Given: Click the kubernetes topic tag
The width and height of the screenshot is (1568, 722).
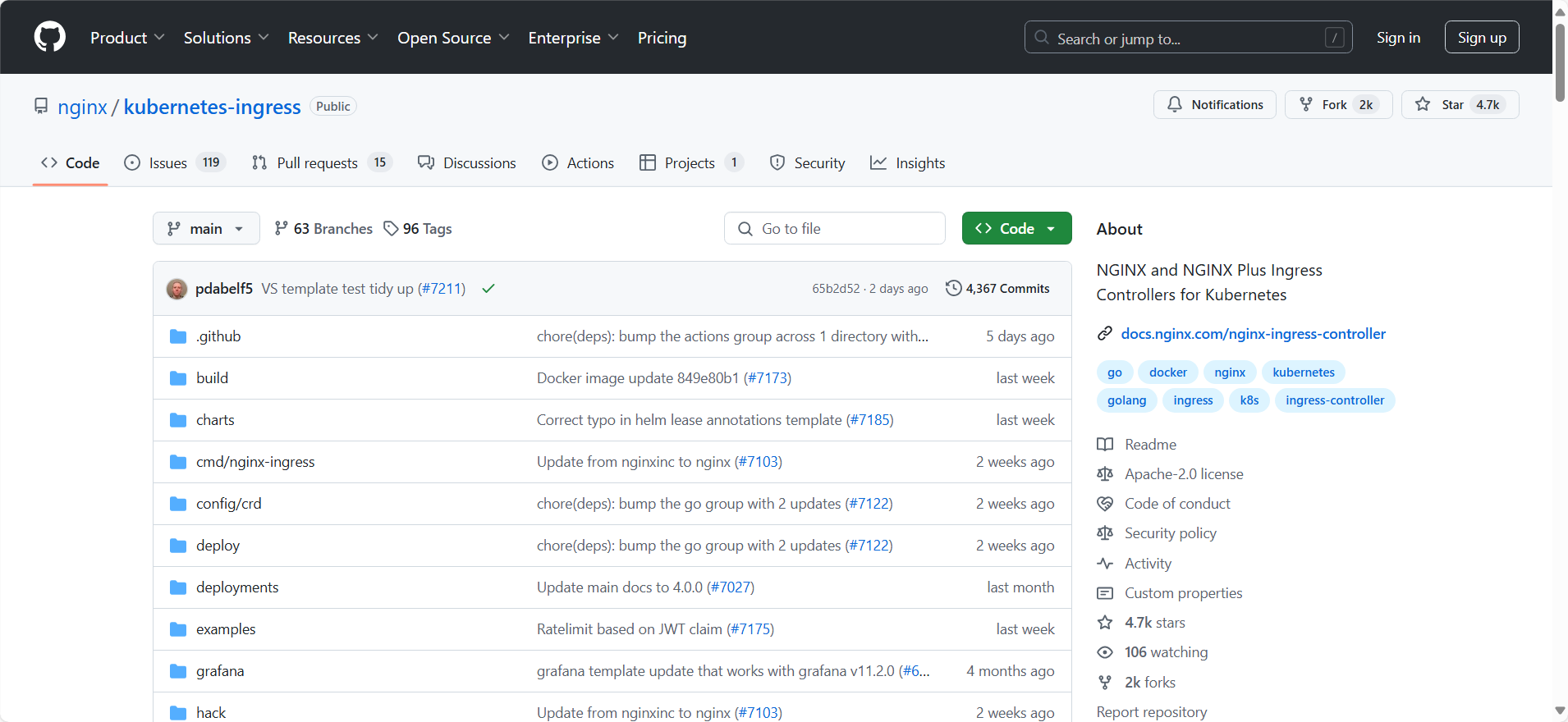Looking at the screenshot, I should tap(1303, 372).
